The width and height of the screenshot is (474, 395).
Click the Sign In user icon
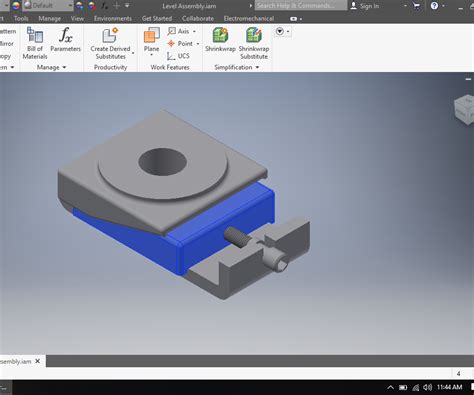click(x=354, y=6)
